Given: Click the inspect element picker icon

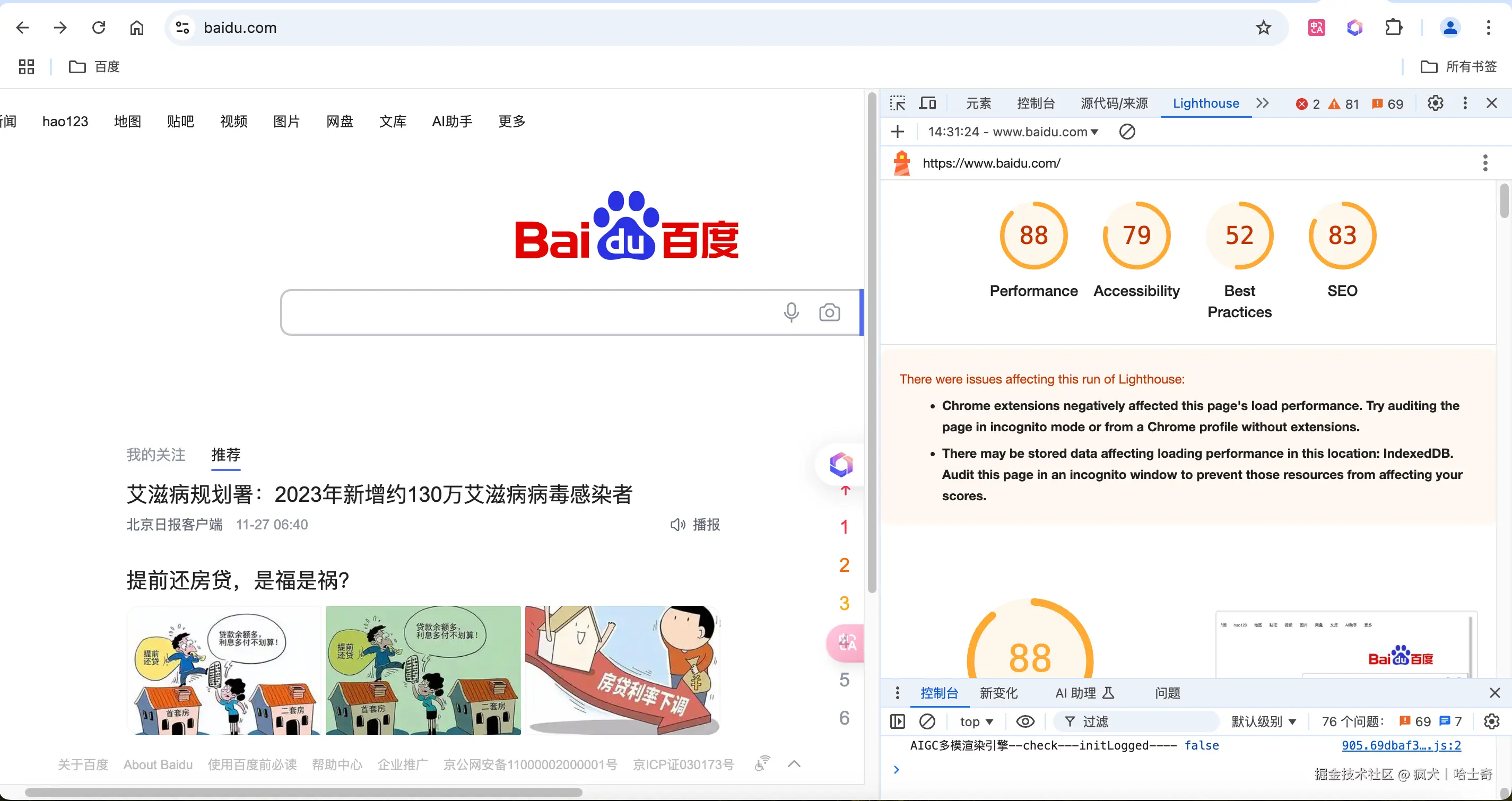Looking at the screenshot, I should click(x=898, y=103).
